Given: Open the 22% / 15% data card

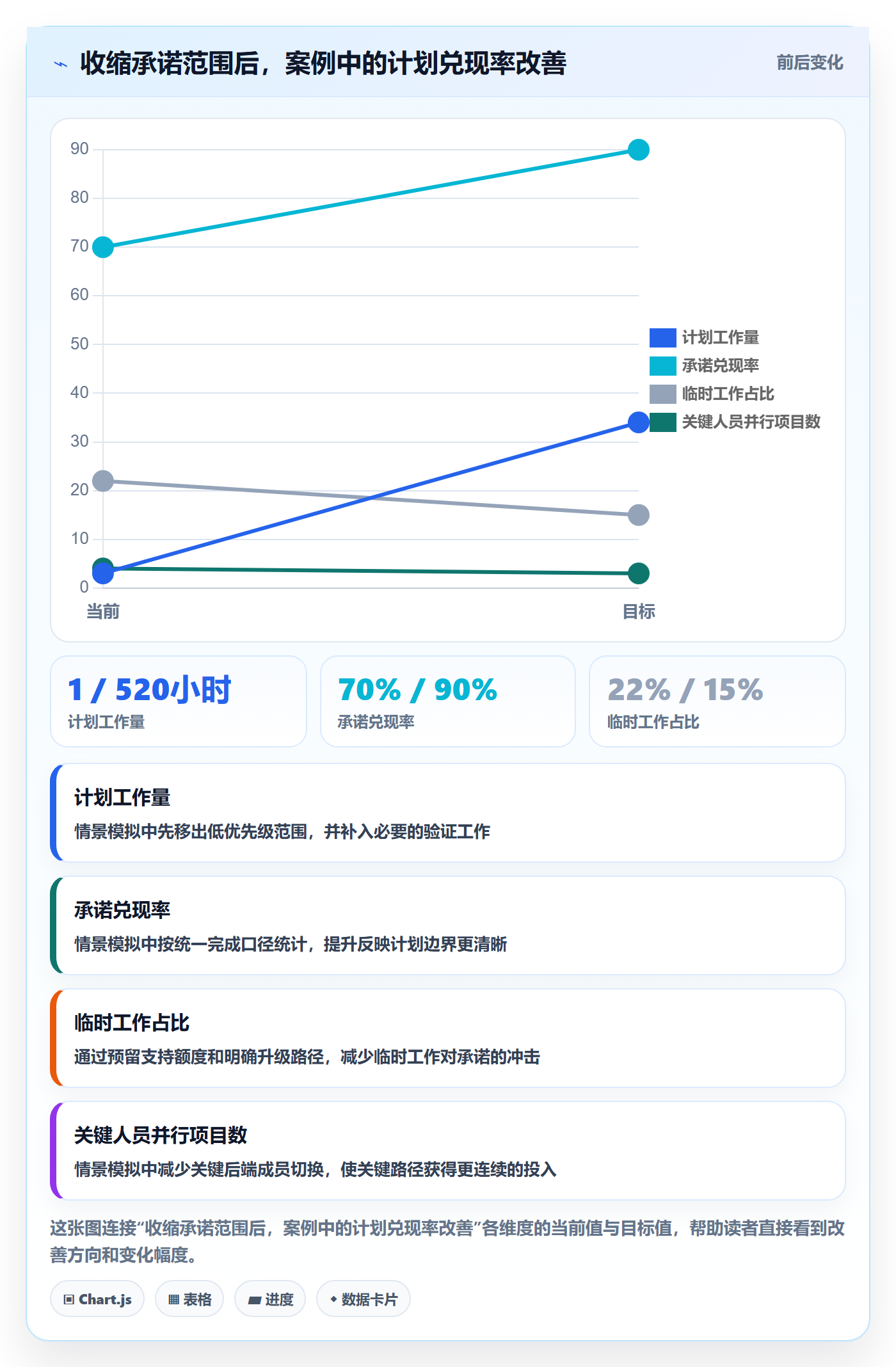Looking at the screenshot, I should point(717,701).
